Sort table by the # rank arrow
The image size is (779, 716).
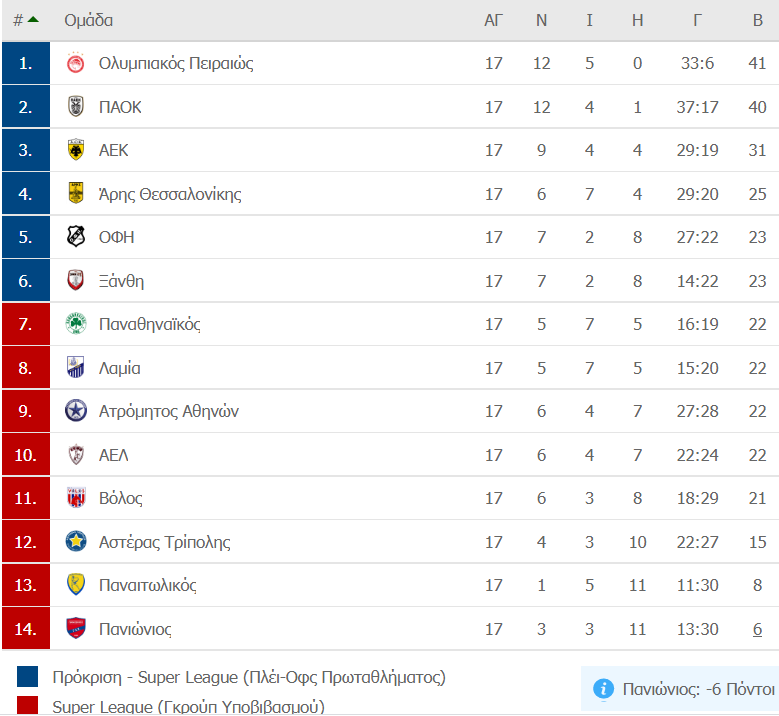pyautogui.click(x=25, y=20)
